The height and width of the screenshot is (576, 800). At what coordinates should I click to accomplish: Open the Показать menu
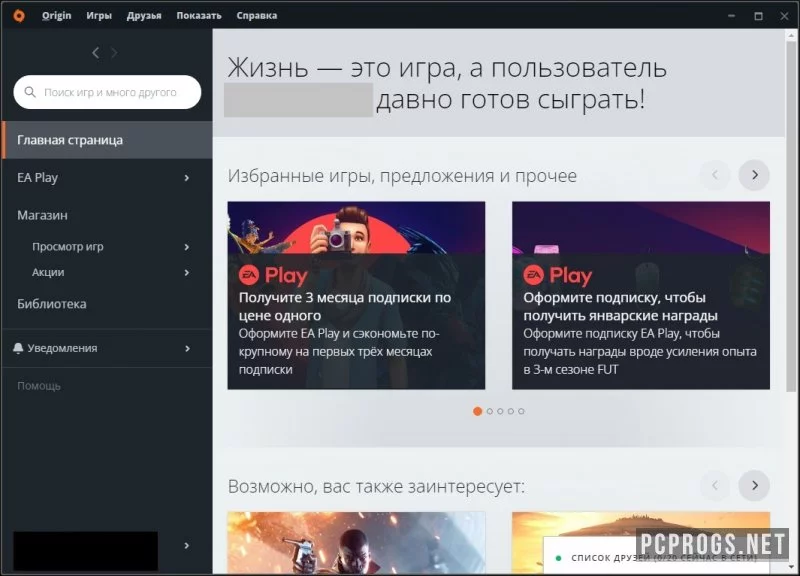(x=199, y=16)
